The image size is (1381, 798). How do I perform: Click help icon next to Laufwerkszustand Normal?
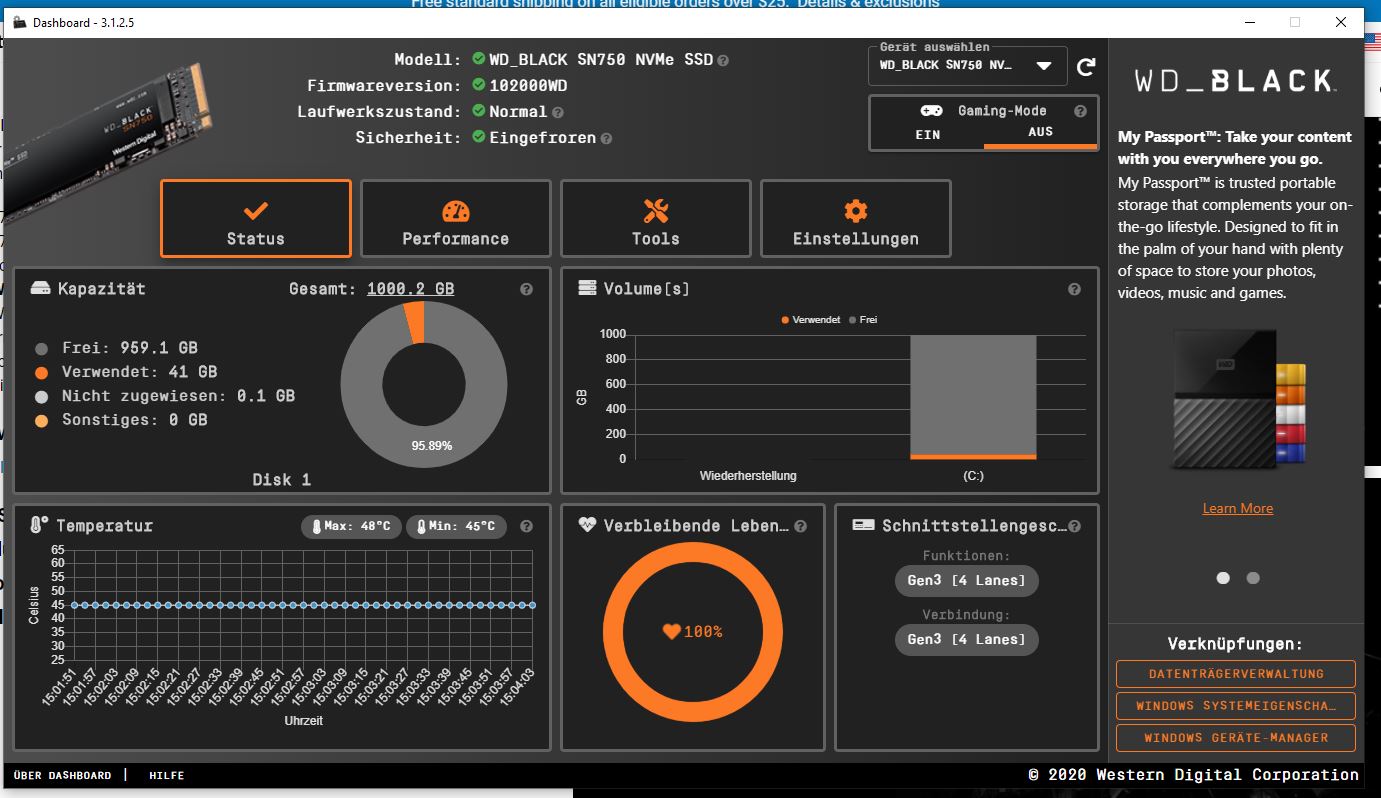[558, 113]
